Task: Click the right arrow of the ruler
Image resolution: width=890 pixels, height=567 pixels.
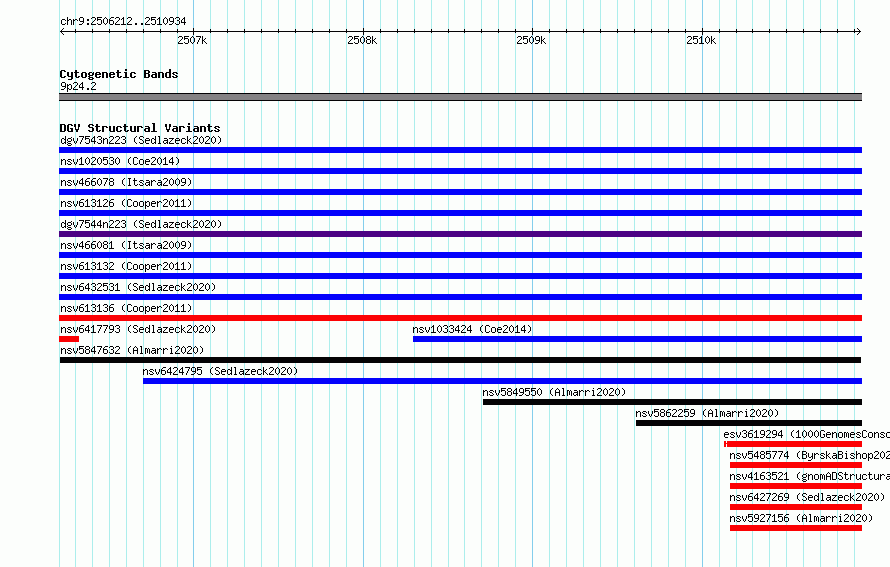Action: point(858,32)
